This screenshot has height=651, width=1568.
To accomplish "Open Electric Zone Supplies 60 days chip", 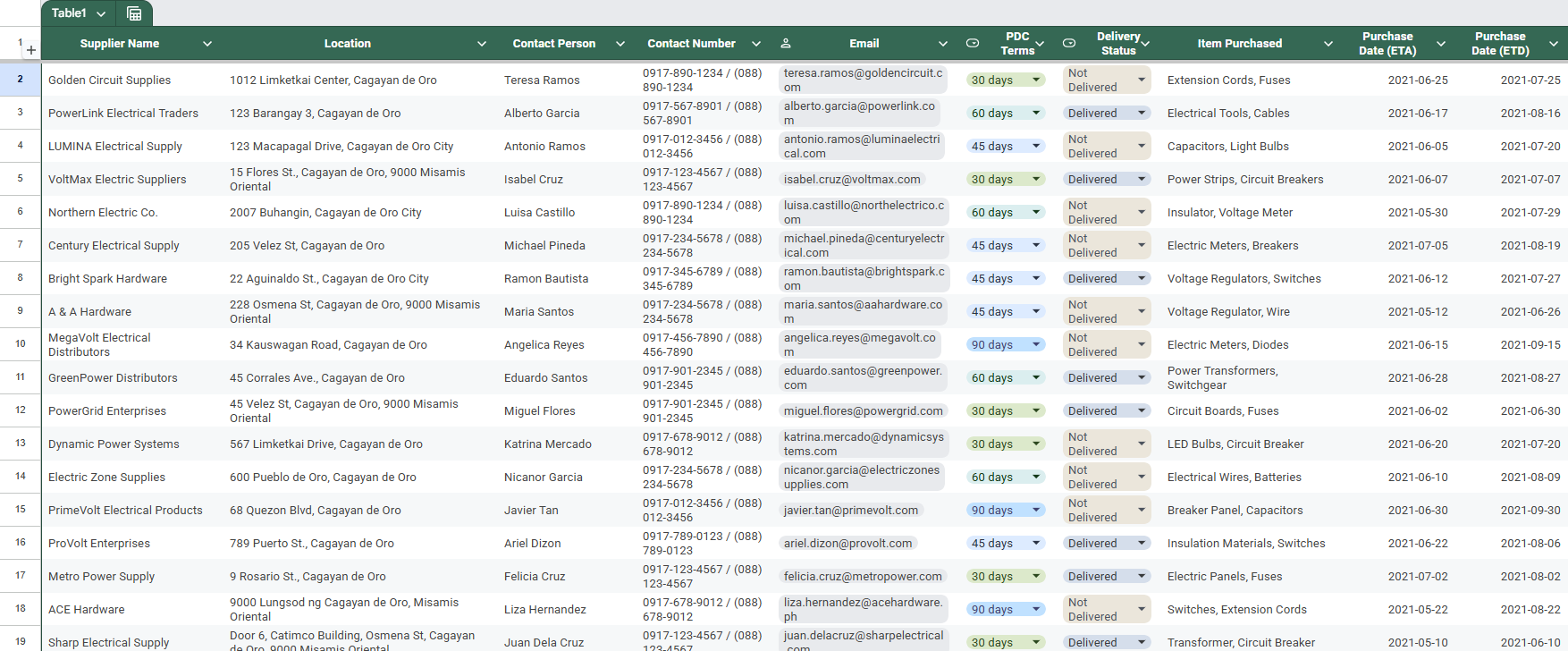I will pos(1006,477).
